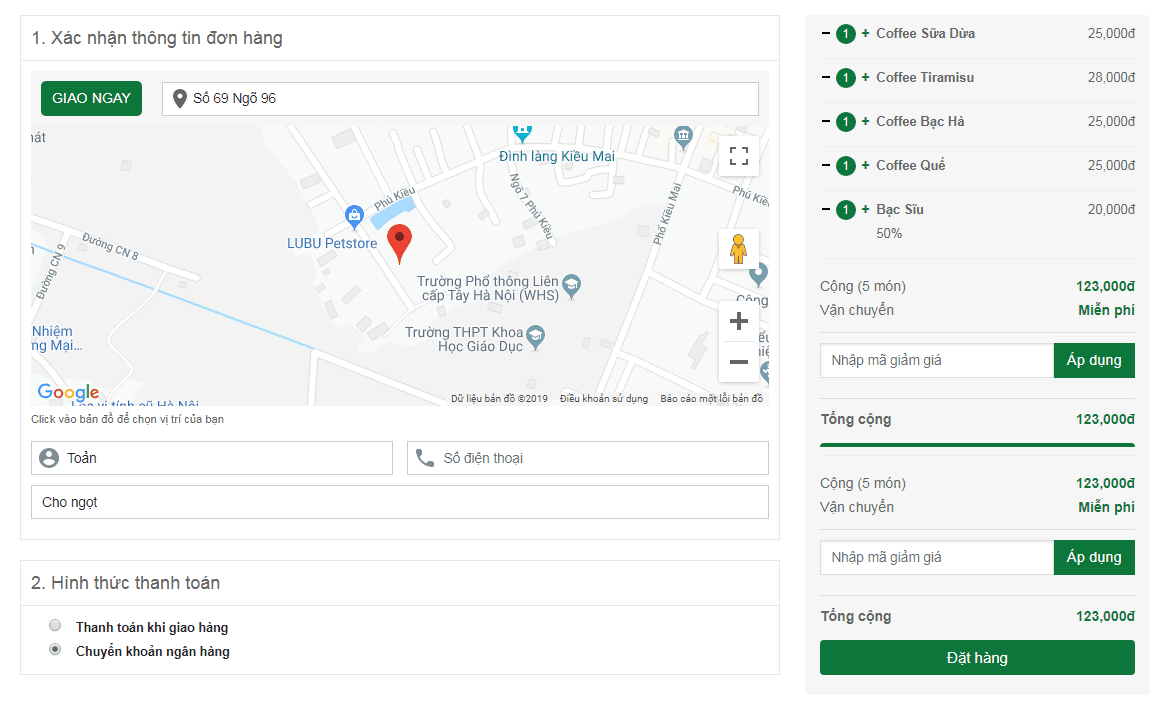Click the Google logo on the map

pos(67,393)
